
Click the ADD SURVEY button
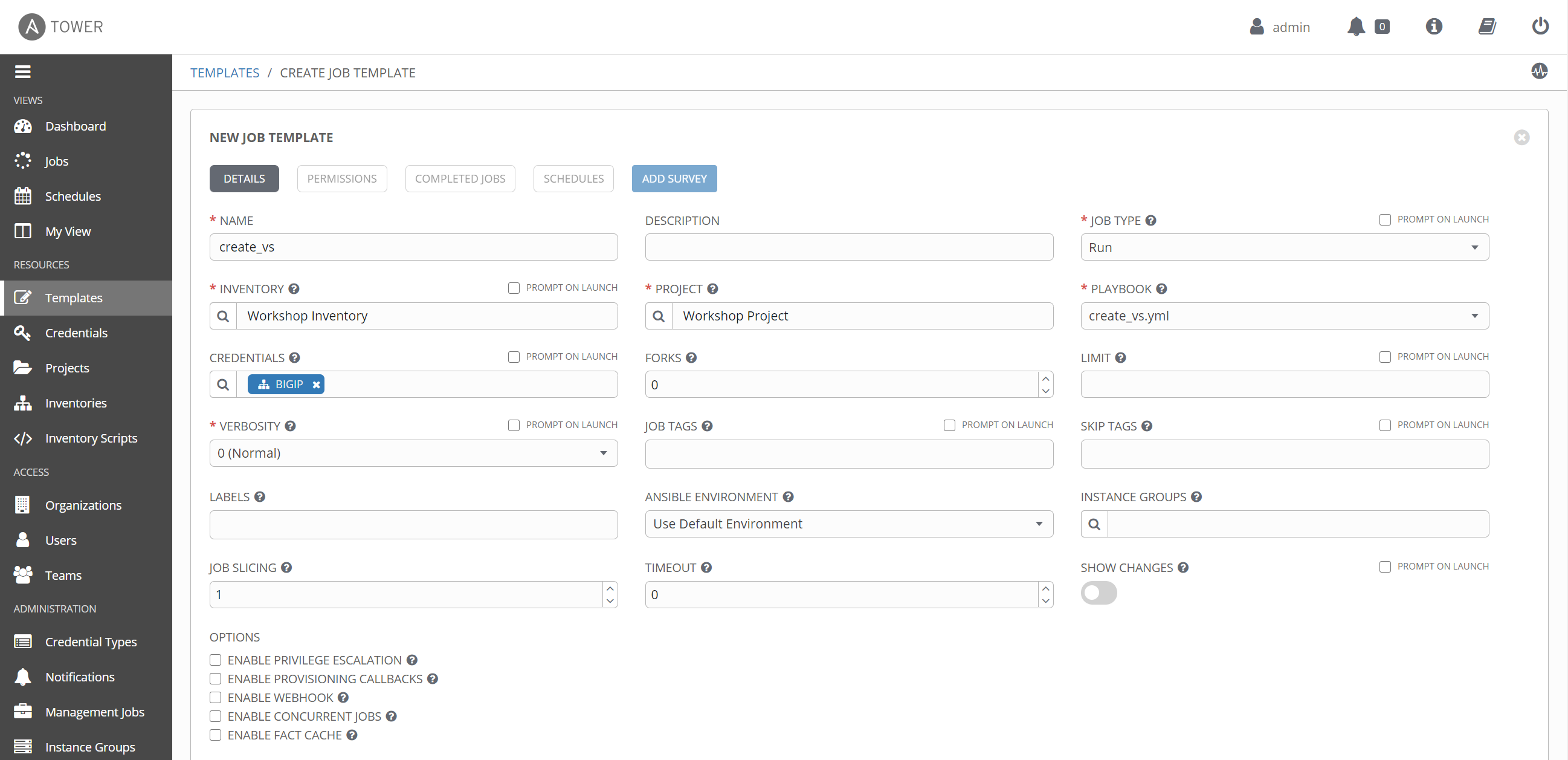click(x=674, y=178)
